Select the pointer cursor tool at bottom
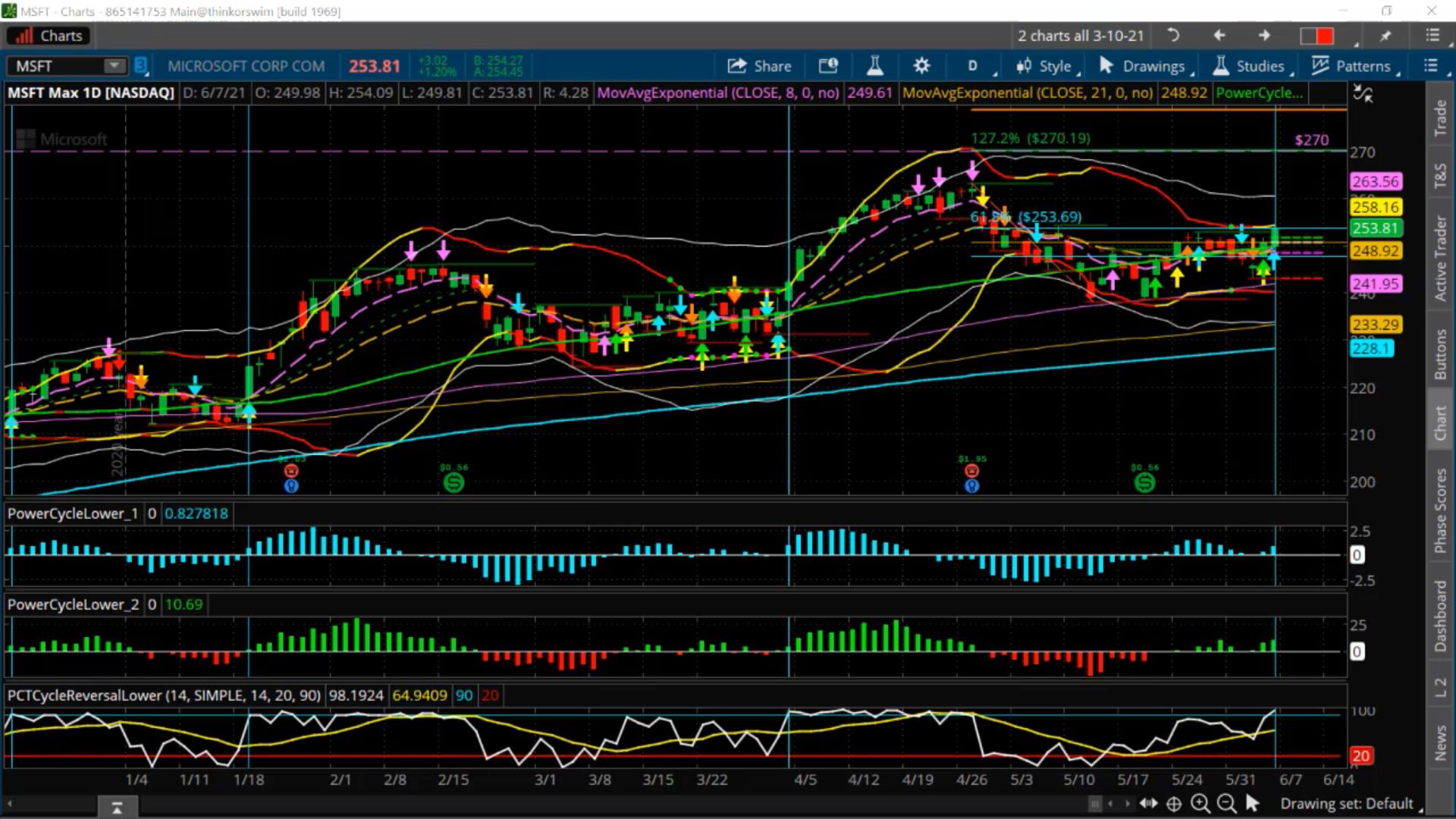This screenshot has height=819, width=1456. click(x=1252, y=803)
